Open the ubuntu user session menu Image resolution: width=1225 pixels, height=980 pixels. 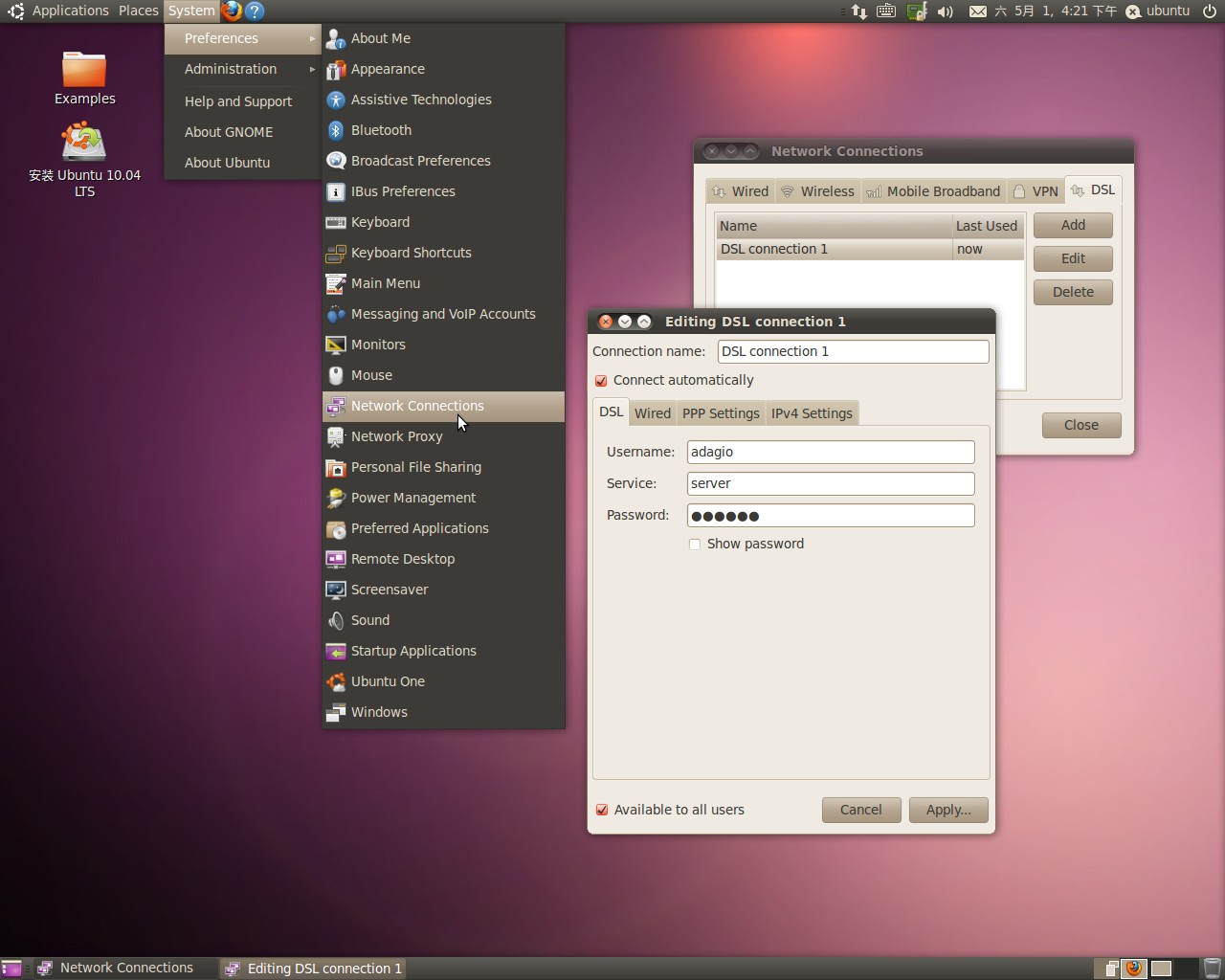point(1158,11)
